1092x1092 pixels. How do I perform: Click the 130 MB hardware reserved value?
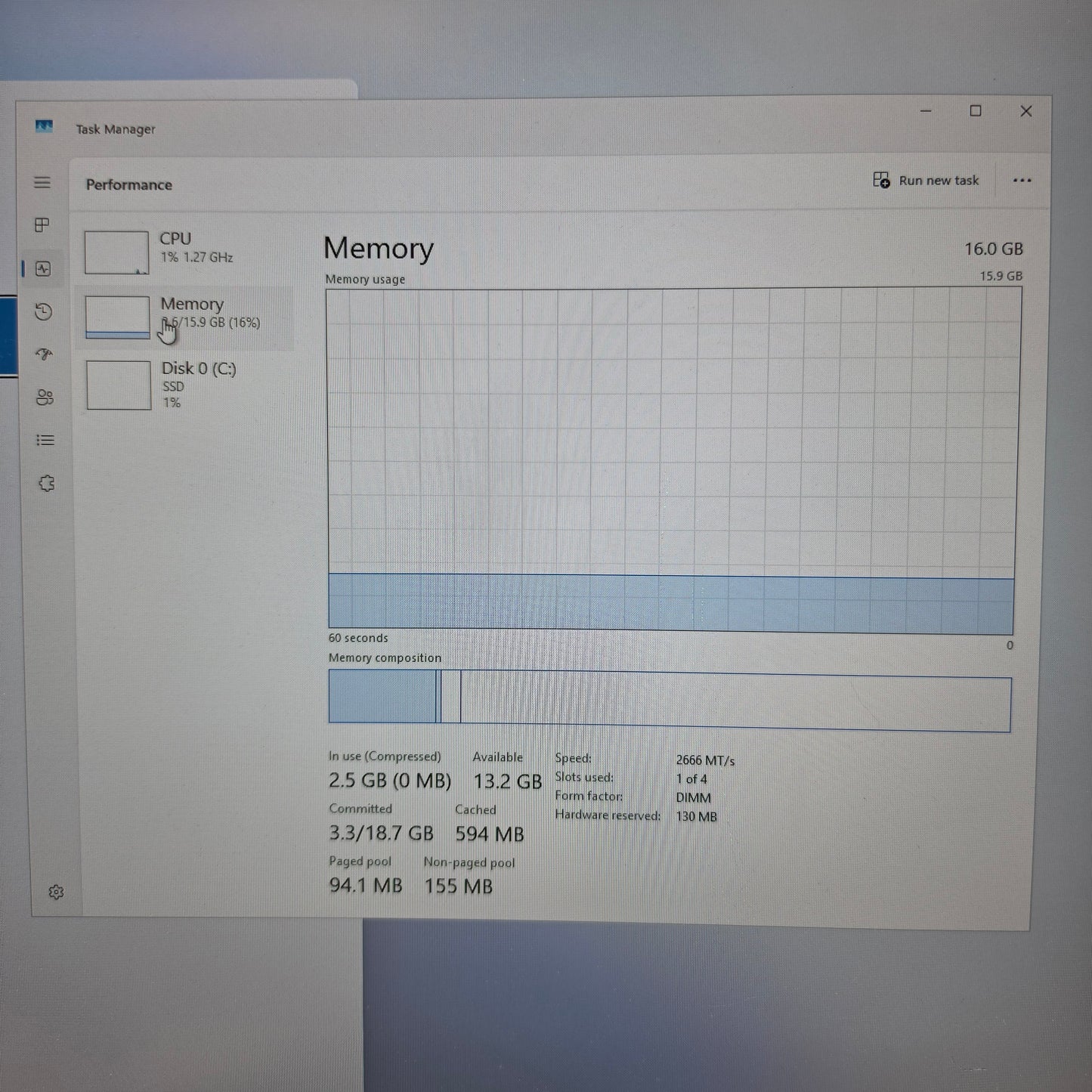tap(696, 817)
